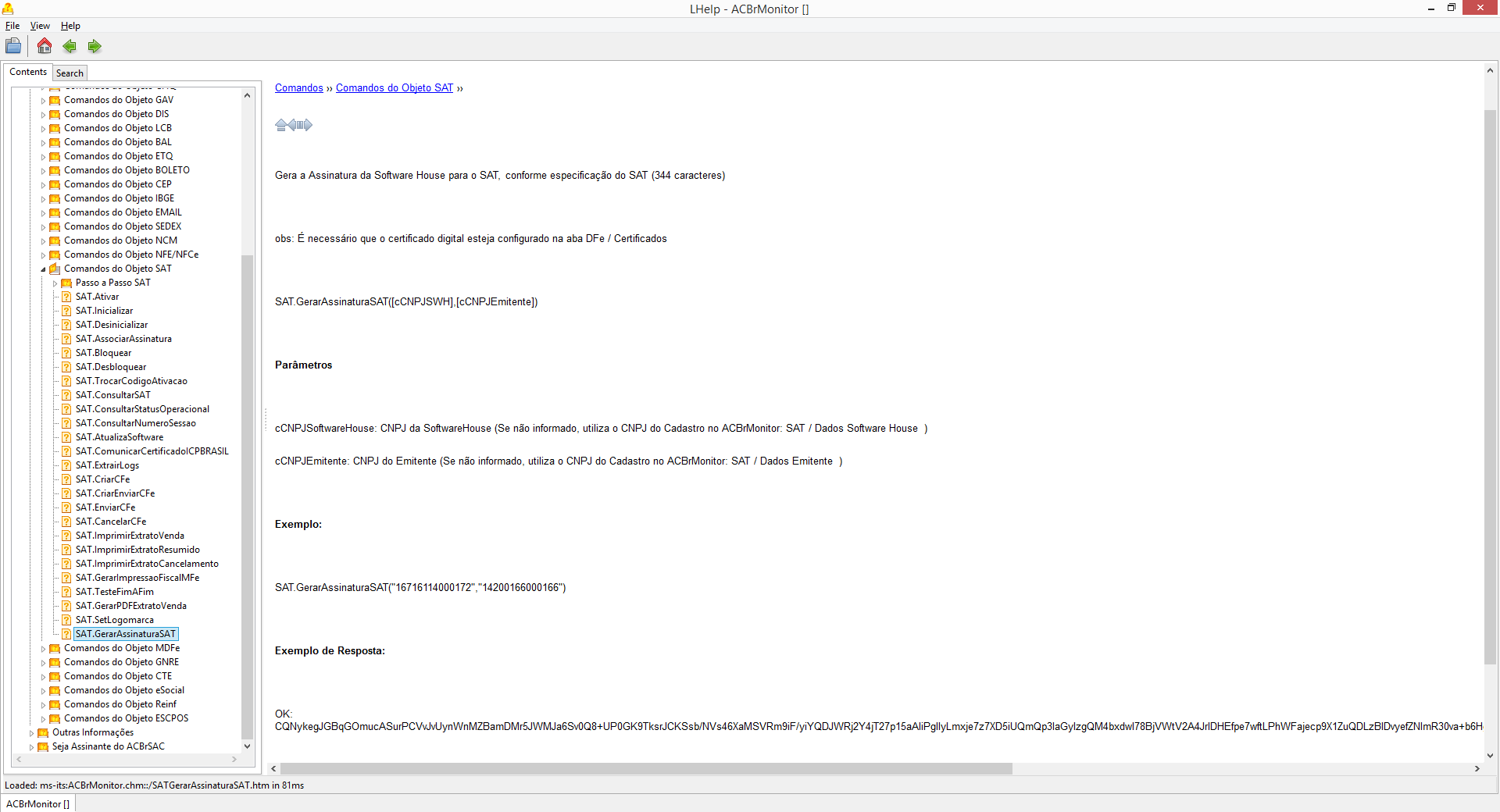Click the folder icon of Passo a Passo SAT
Image resolution: width=1500 pixels, height=812 pixels.
[x=66, y=283]
